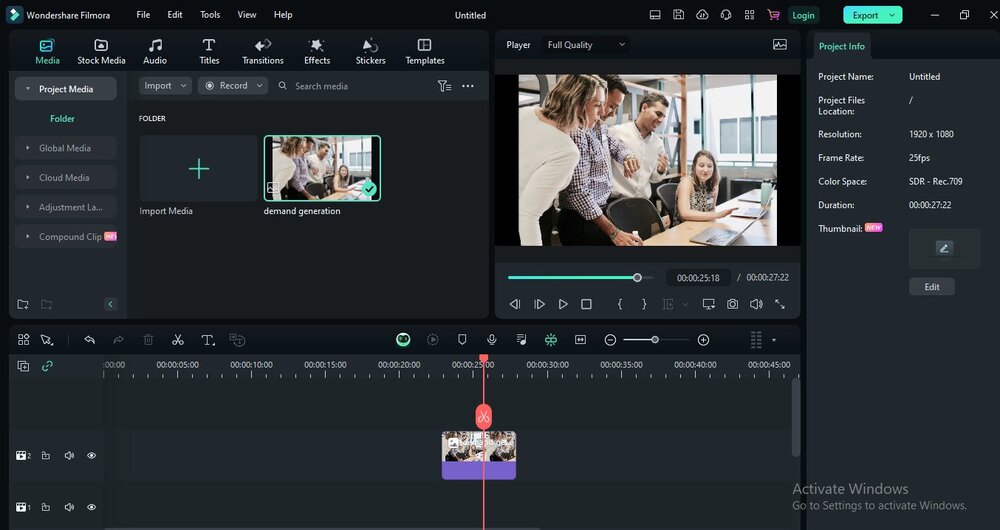Toggle auto ripple green icon
Screen dimensions: 1000x530
pos(551,340)
